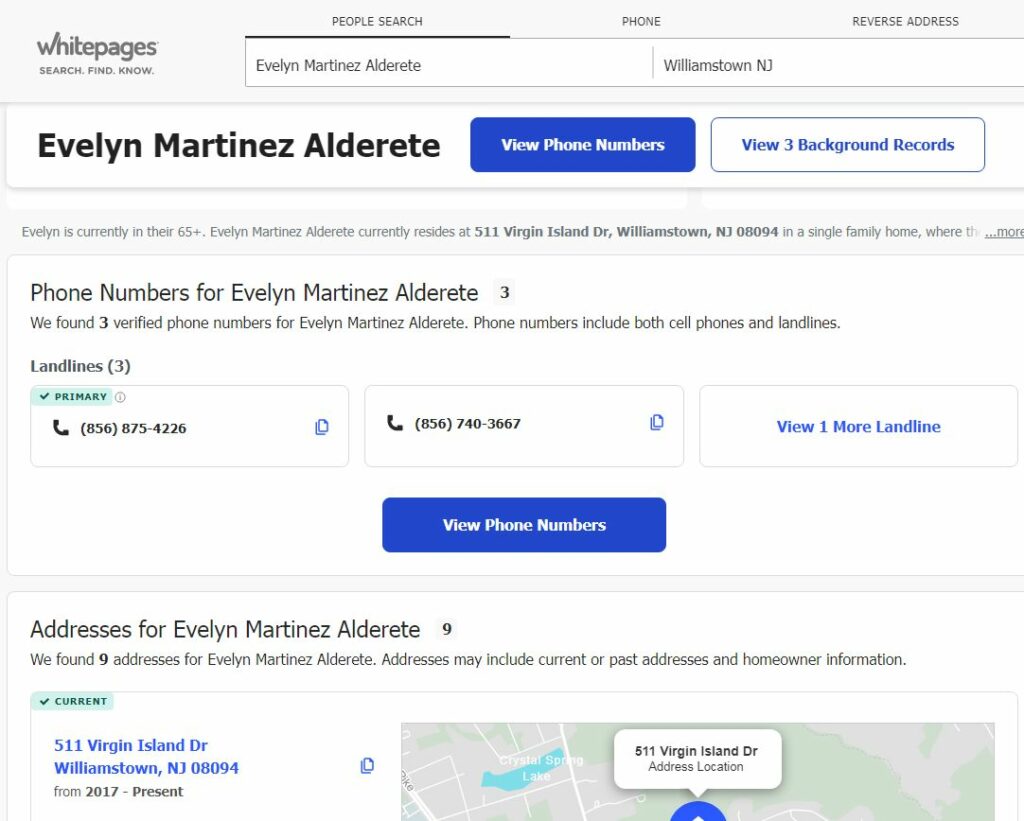Copy the 511 Virgin Island Dr address
1024x821 pixels.
point(368,765)
